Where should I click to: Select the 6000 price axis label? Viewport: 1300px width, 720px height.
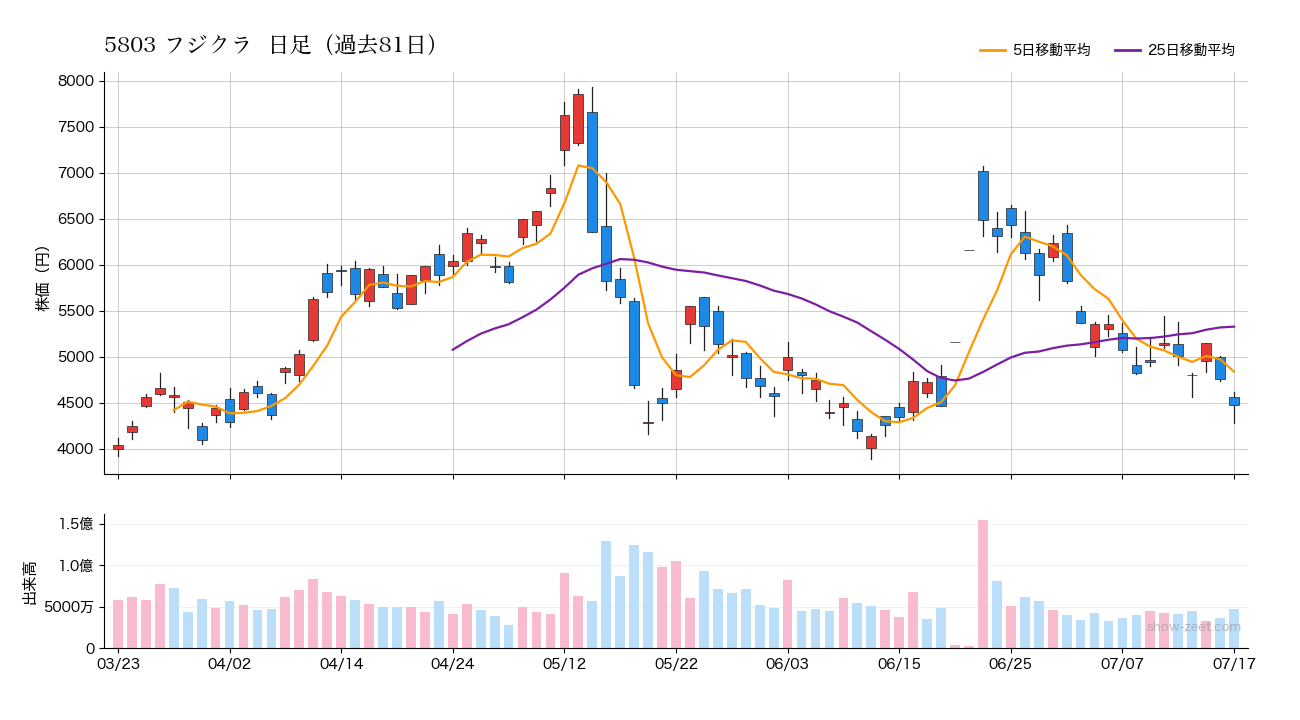point(76,265)
